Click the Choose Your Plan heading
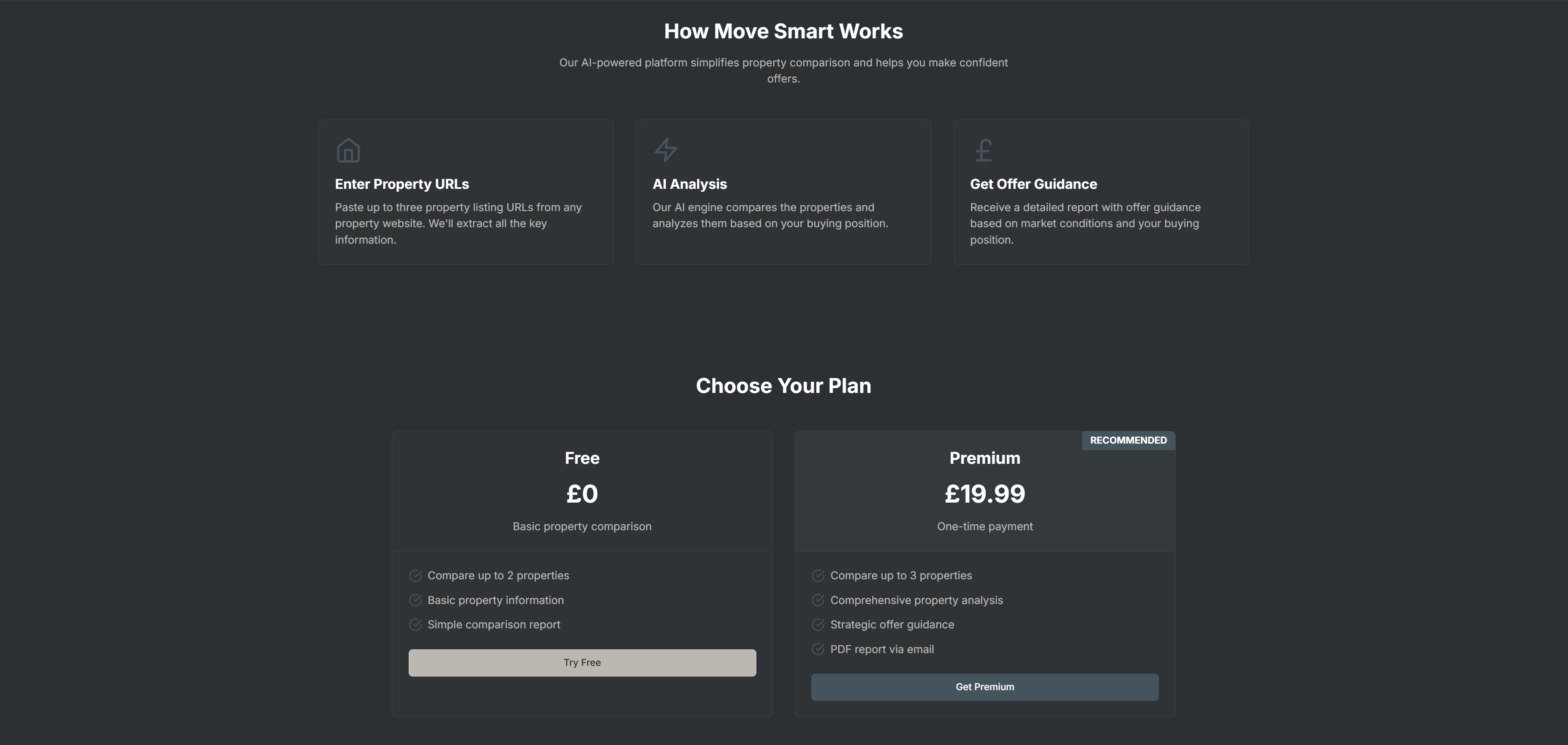The width and height of the screenshot is (1568, 745). click(x=784, y=385)
